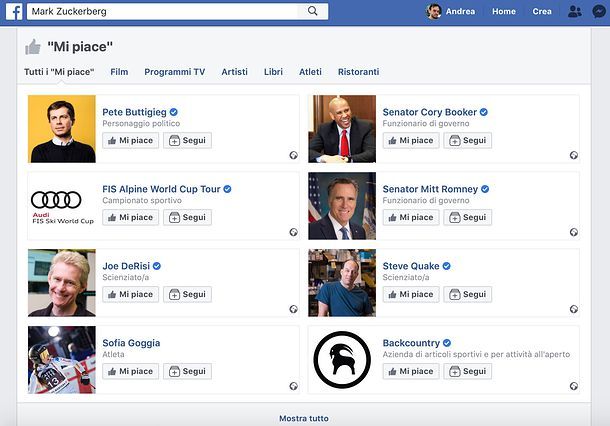Like the Joe DeRisi page
The image size is (610, 426).
point(131,295)
